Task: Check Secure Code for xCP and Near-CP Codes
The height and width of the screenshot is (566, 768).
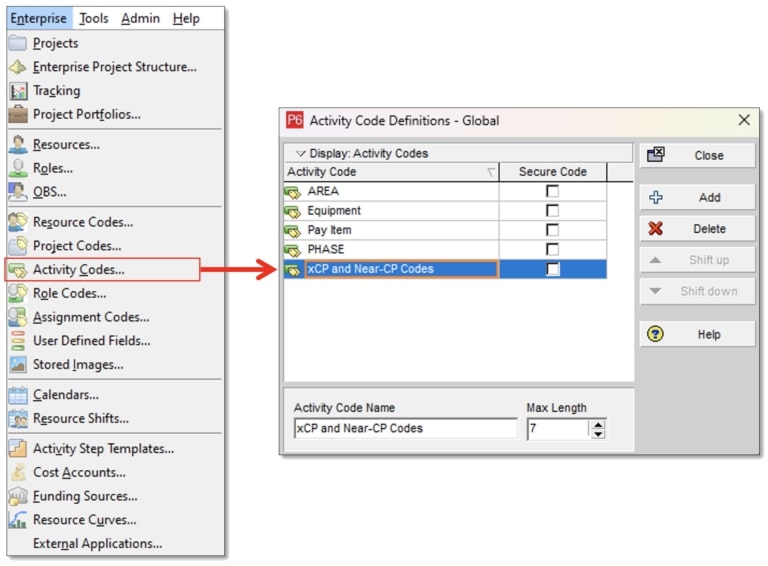Action: coord(552,269)
